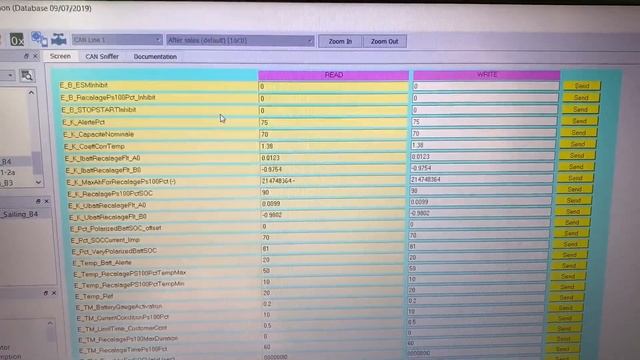Click E_K_UbattRecalageFlt_A0 write field showing 0.0099
The image size is (640, 360).
[479, 202]
